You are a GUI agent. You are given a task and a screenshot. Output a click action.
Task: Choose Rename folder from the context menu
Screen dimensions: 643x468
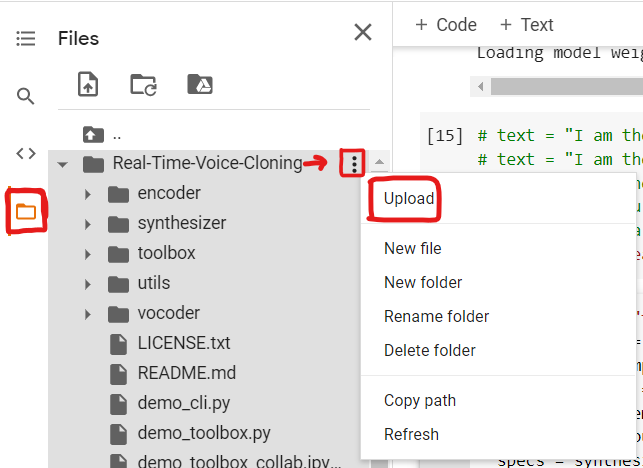(436, 317)
